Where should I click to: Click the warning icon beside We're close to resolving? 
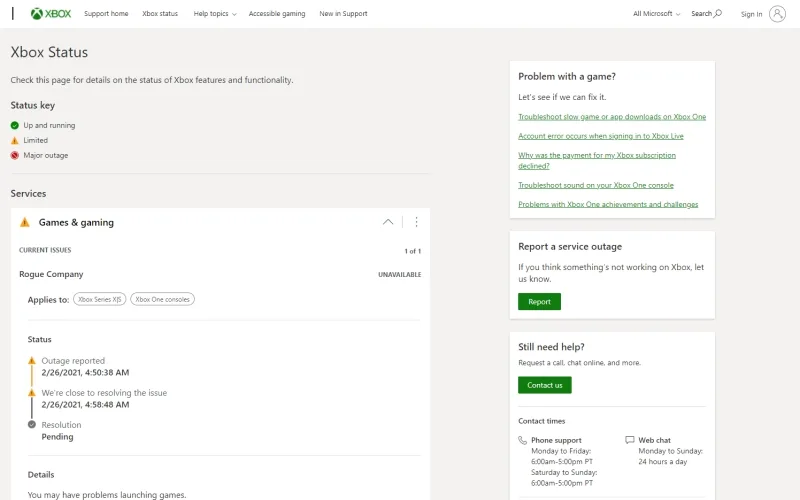click(32, 393)
